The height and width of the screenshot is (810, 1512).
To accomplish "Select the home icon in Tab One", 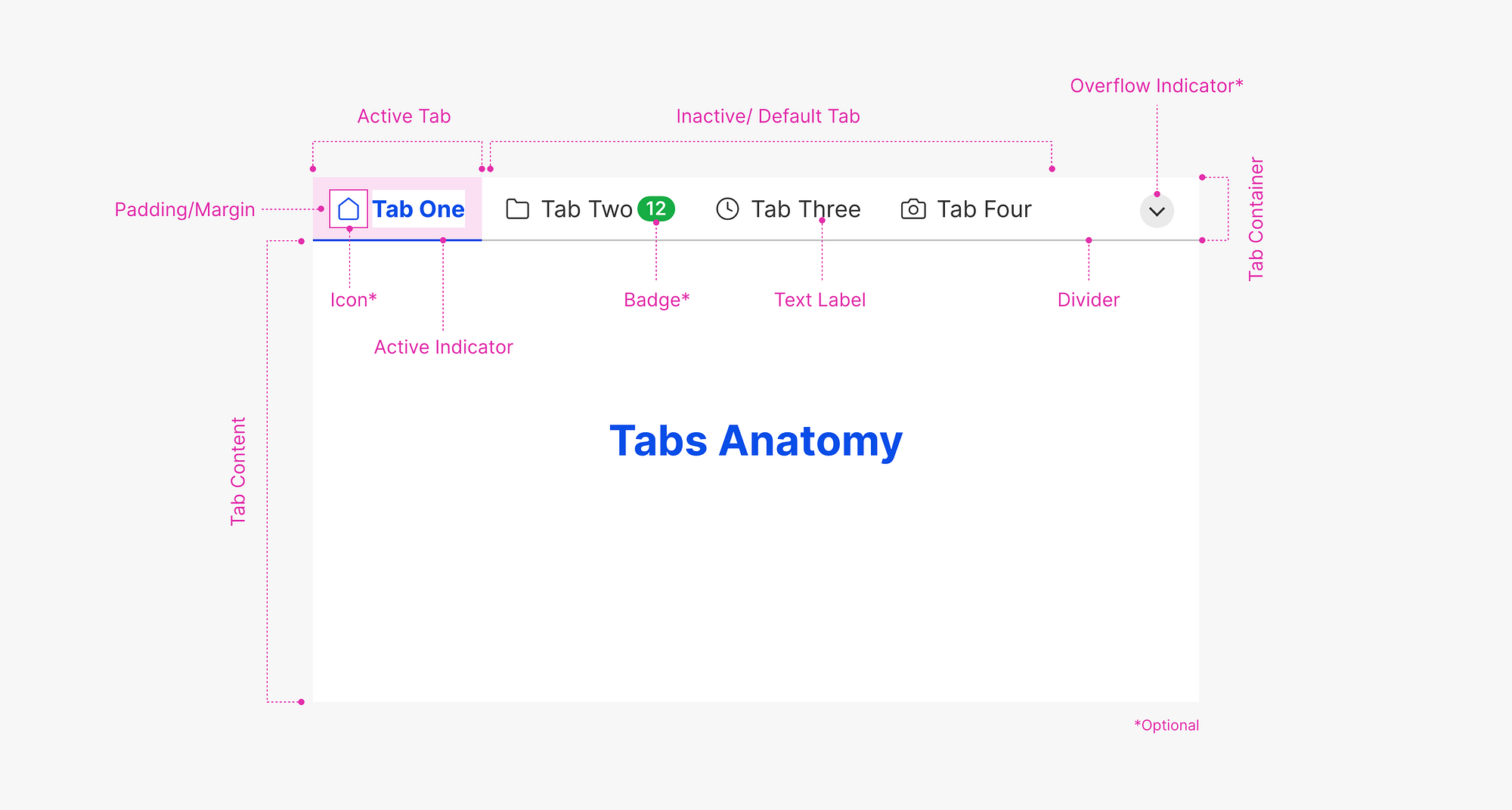I will 349,209.
